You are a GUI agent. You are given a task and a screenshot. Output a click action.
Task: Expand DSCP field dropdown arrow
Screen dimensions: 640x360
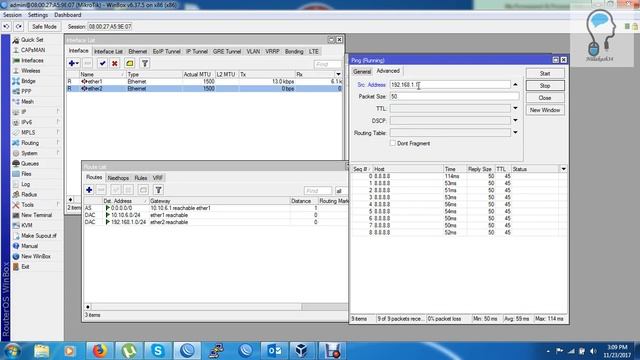[x=515, y=120]
